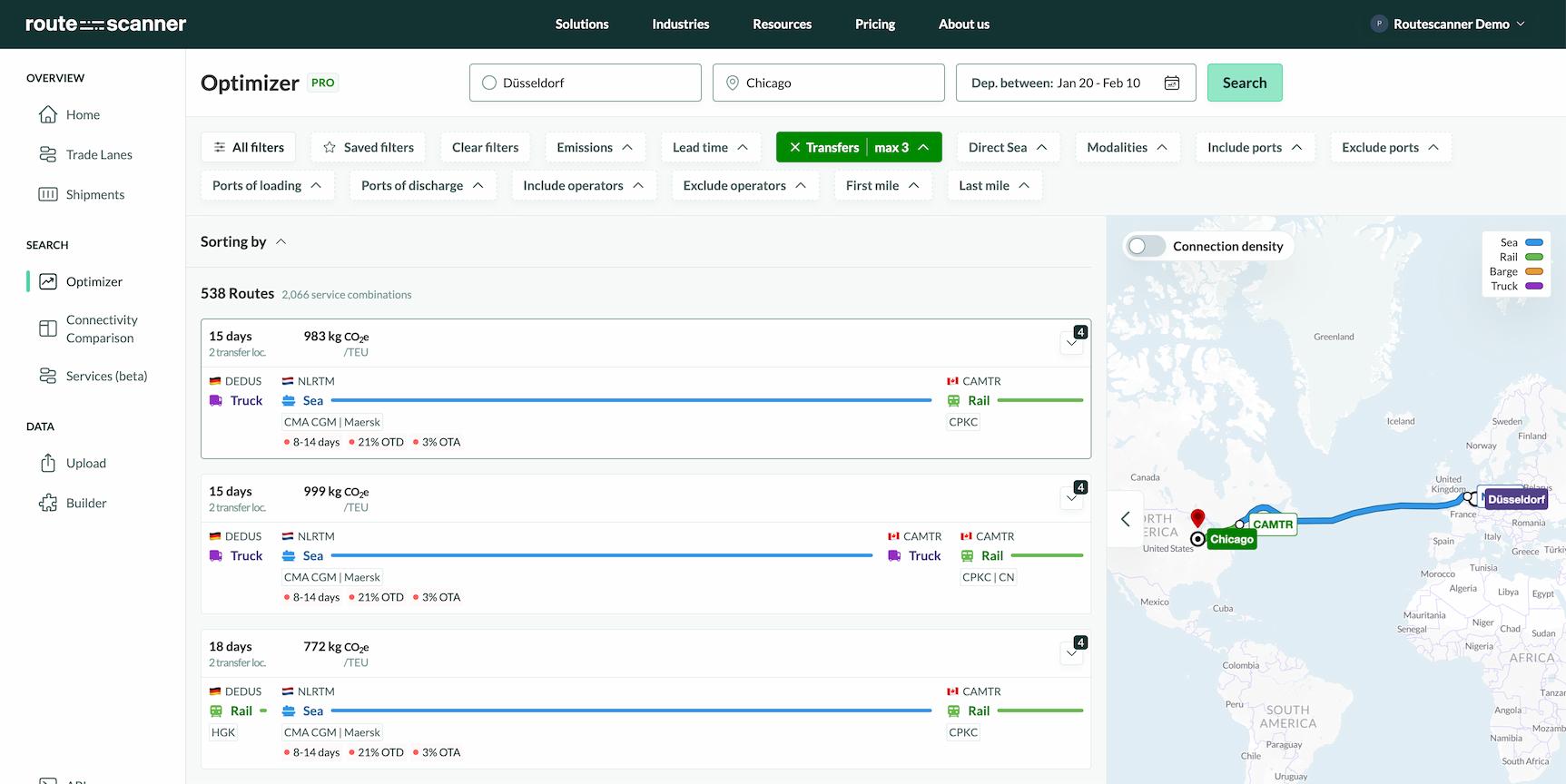This screenshot has height=784, width=1566.
Task: Toggle the Connection density switch
Action: pos(1146,246)
